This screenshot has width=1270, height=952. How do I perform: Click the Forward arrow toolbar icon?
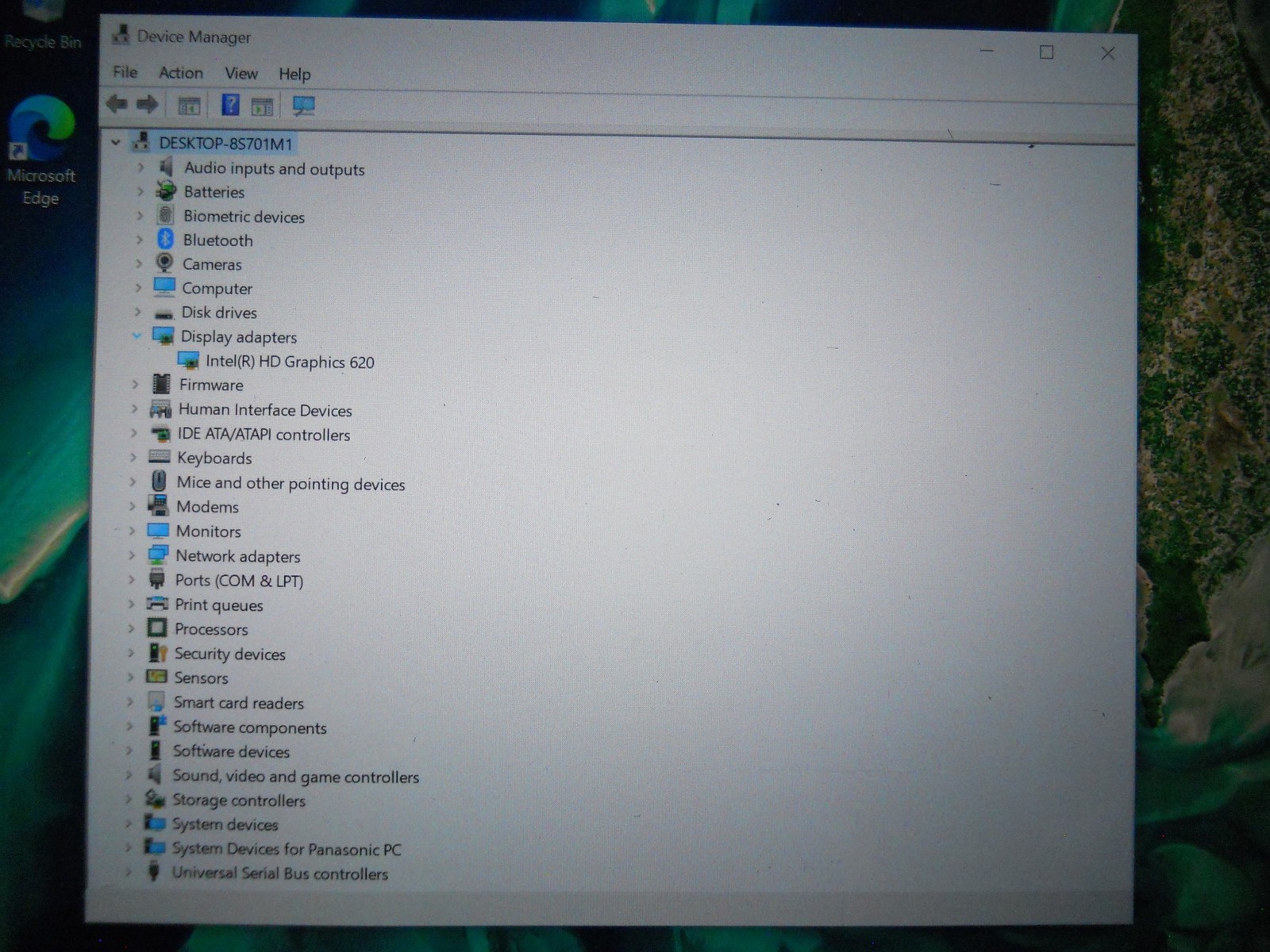tap(147, 104)
